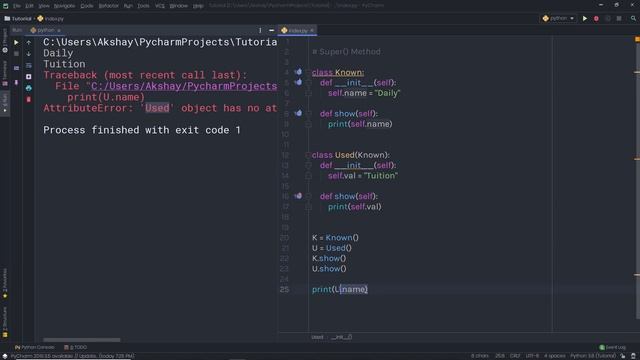Click the Pin Tab icon in Run panel
Screen dimensions: 640x360
16,82
